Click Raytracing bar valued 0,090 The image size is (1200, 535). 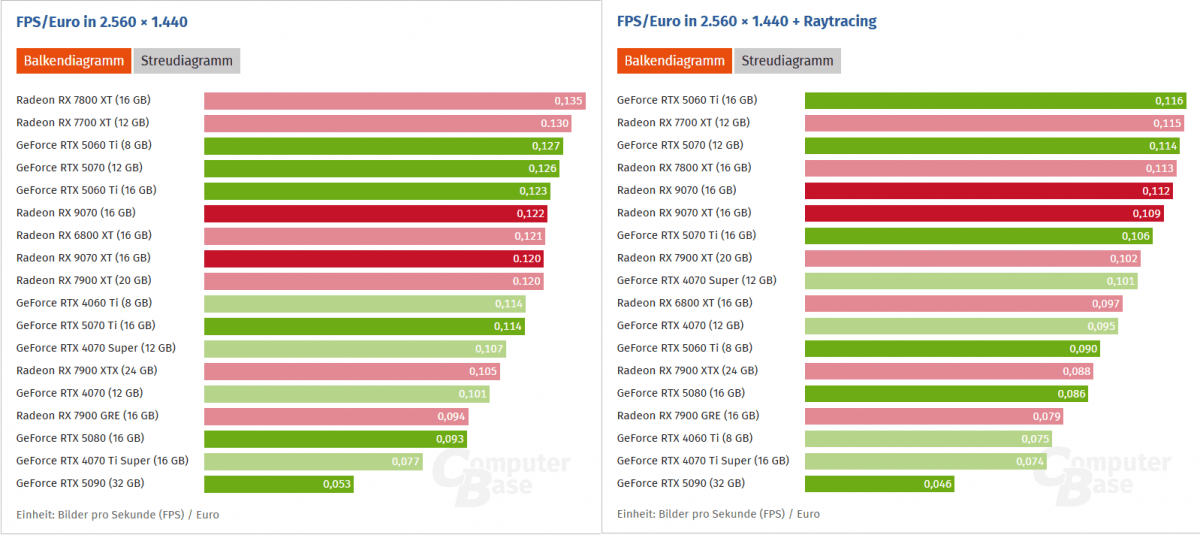[953, 348]
